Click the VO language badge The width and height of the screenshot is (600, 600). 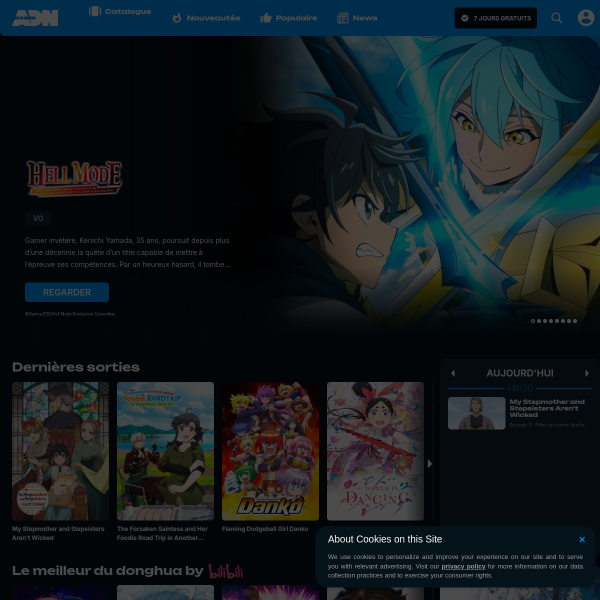38,218
